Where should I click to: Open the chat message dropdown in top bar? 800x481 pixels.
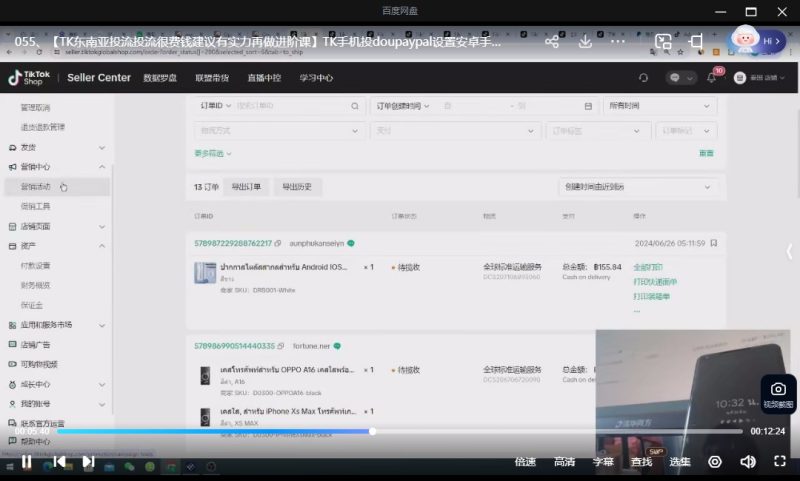coord(681,78)
